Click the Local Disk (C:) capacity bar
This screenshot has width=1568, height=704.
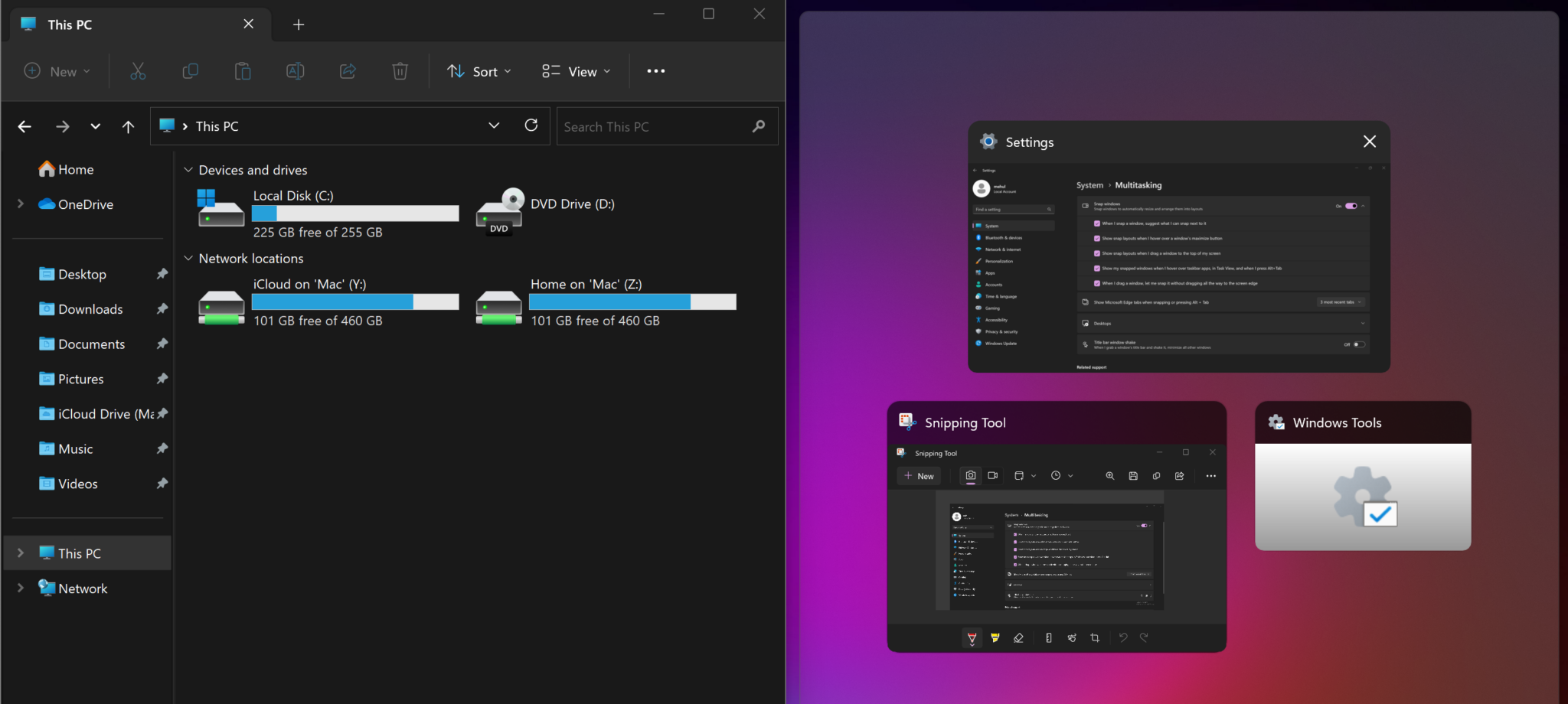[x=354, y=213]
